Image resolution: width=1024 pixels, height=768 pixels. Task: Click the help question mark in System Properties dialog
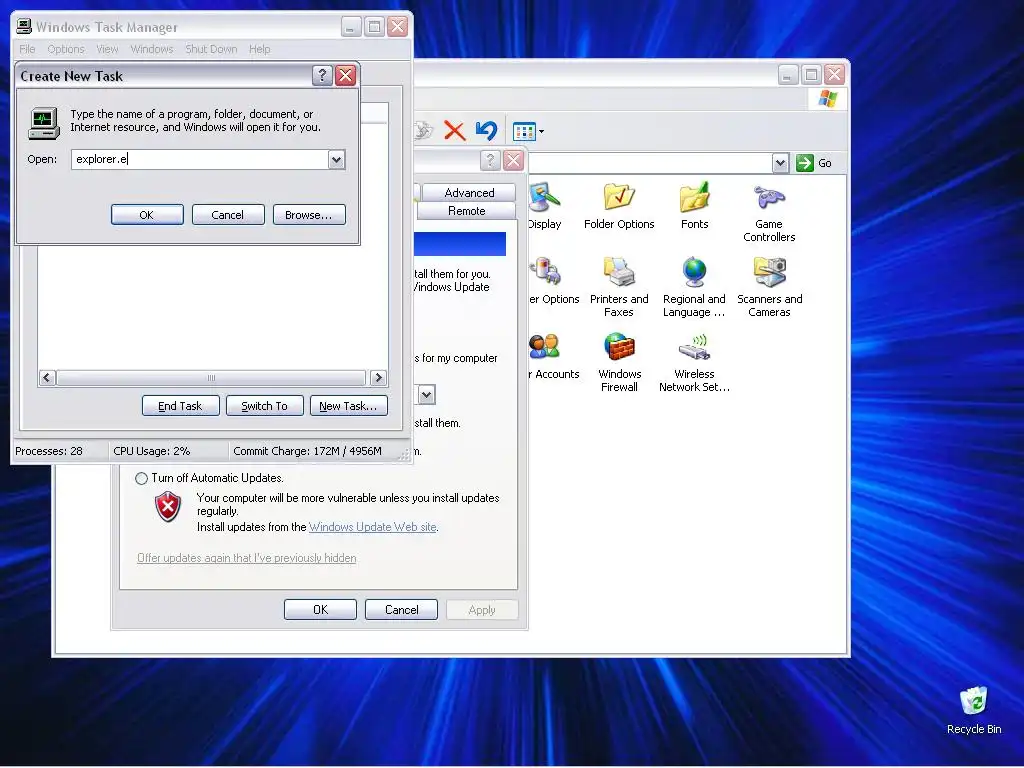(490, 160)
